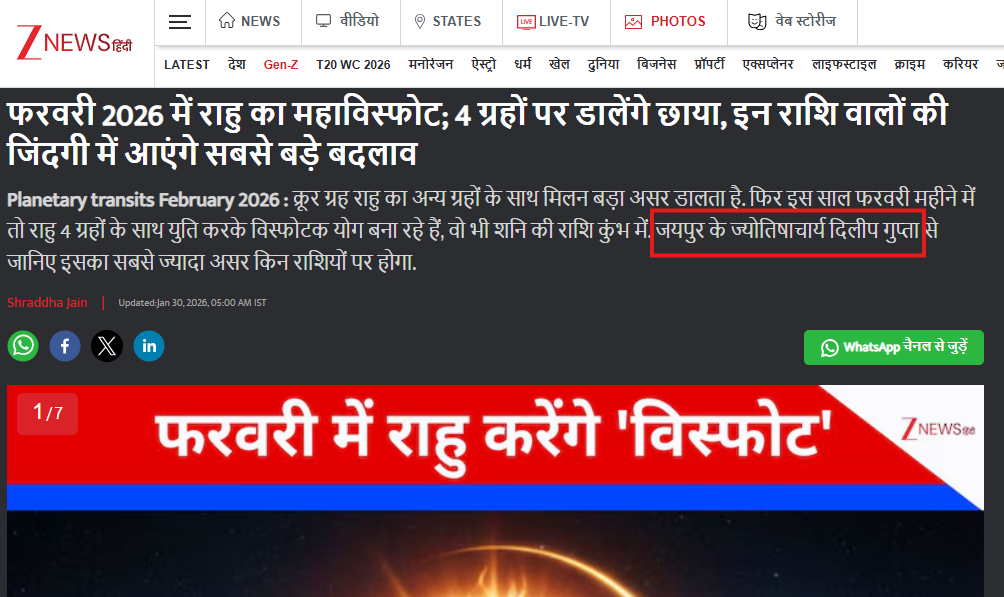Open वीडियो section in top bar
This screenshot has width=1004, height=597.
coord(348,21)
